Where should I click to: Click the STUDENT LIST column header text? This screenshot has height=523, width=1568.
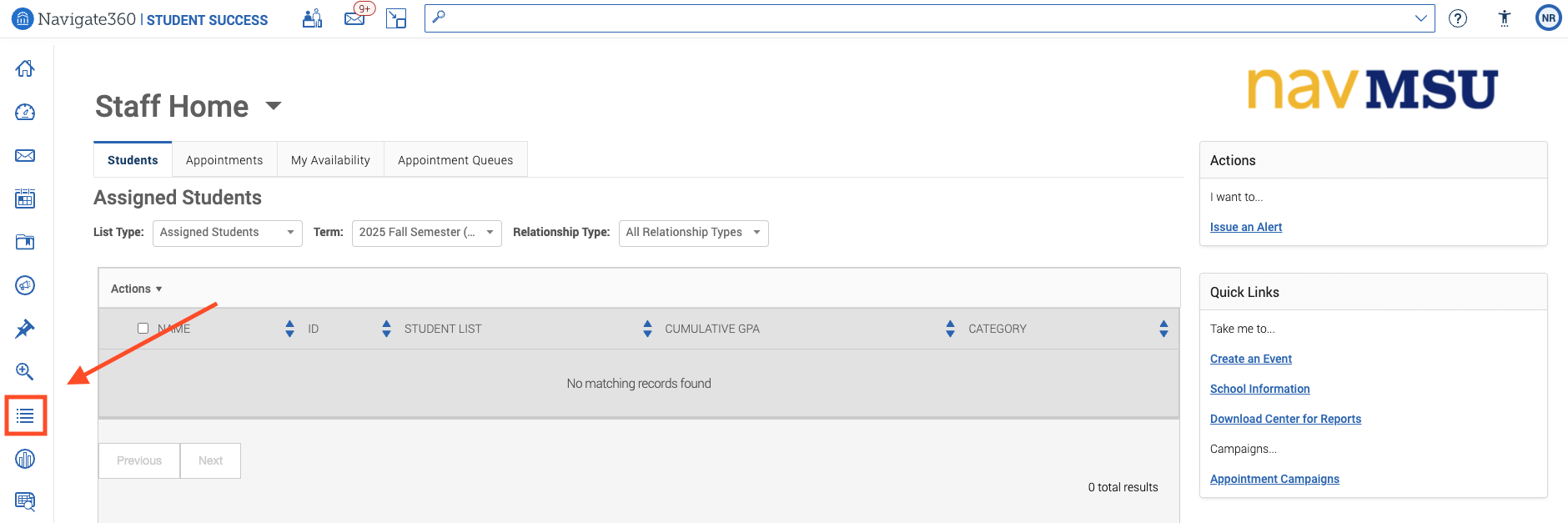tap(443, 329)
